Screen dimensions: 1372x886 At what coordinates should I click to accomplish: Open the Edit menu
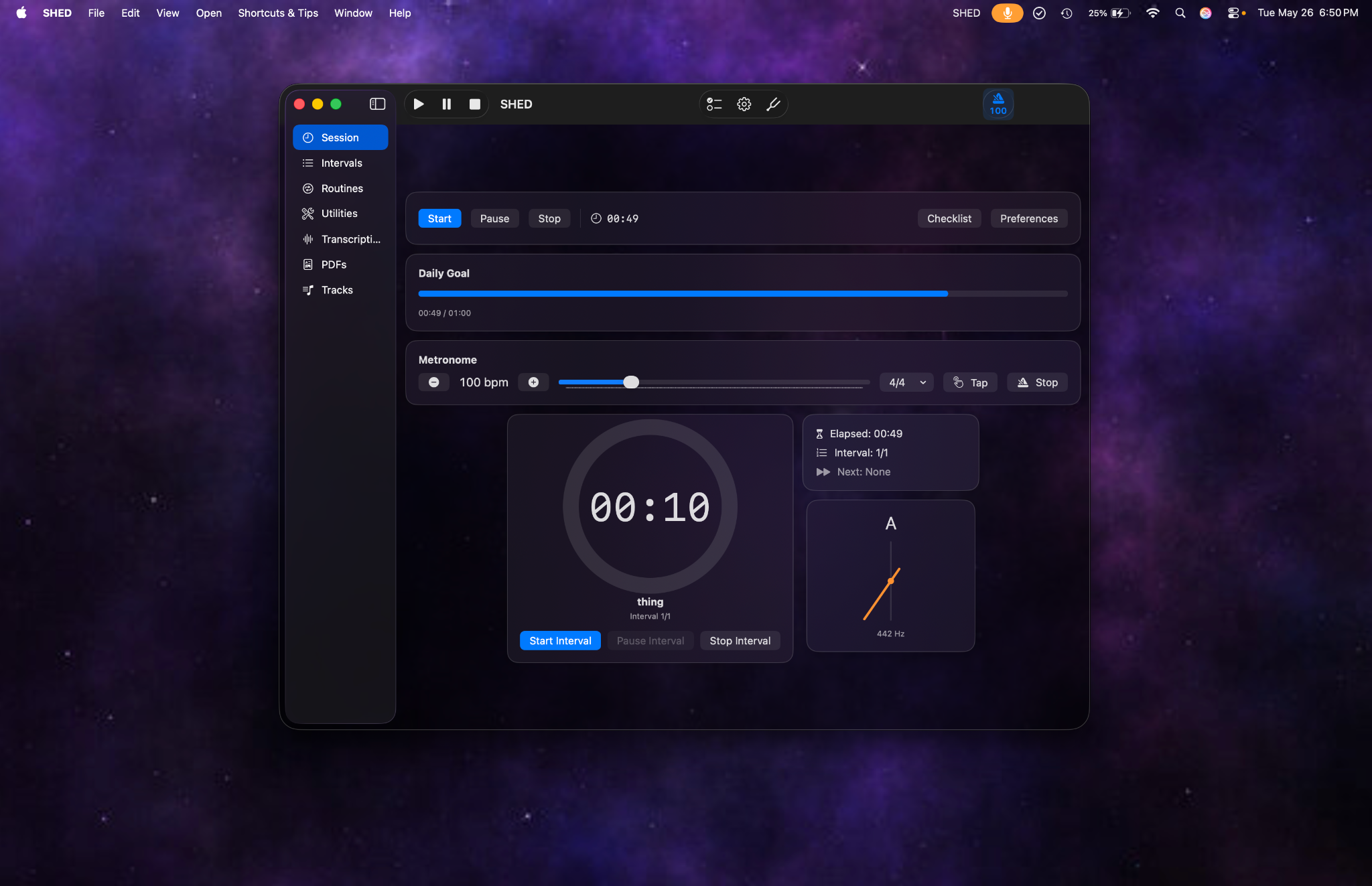click(x=131, y=13)
